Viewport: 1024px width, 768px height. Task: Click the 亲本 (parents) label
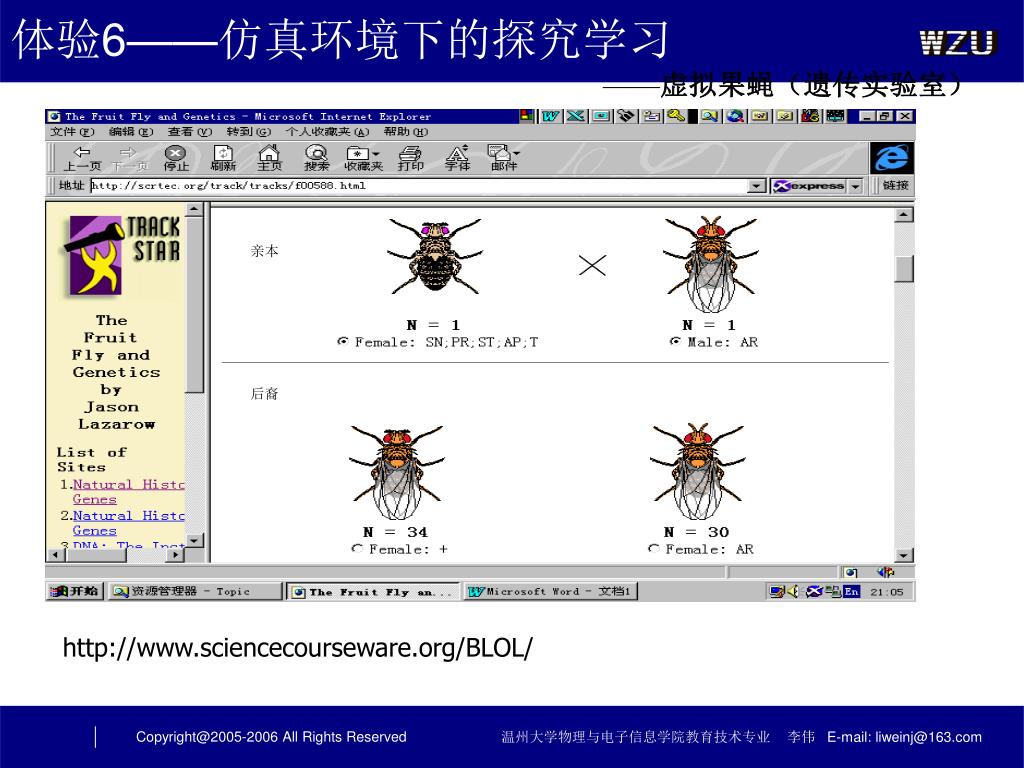coord(264,251)
